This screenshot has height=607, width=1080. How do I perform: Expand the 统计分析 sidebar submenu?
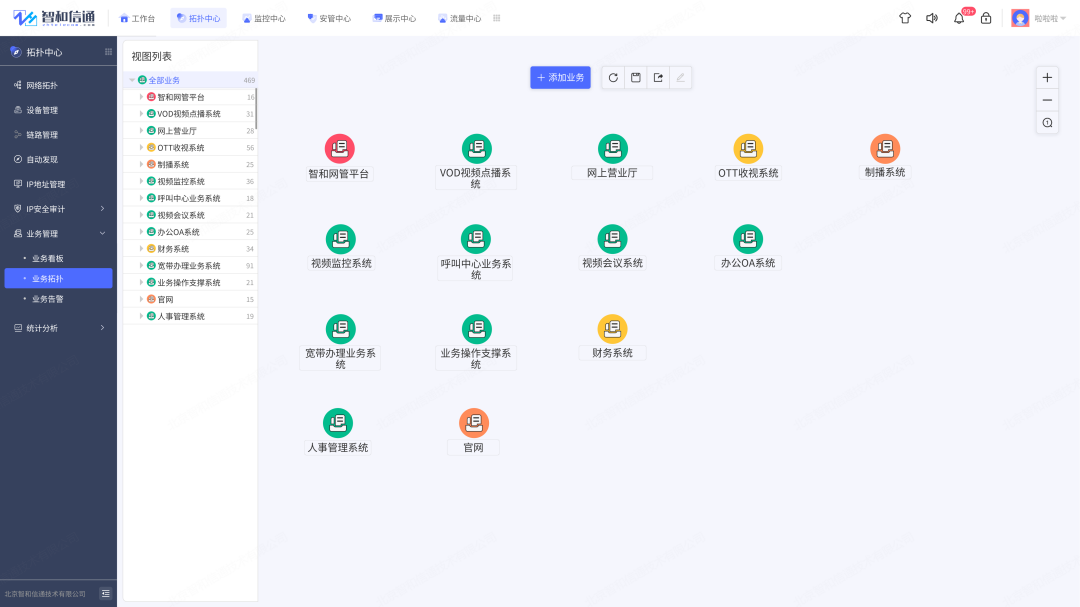(x=103, y=328)
